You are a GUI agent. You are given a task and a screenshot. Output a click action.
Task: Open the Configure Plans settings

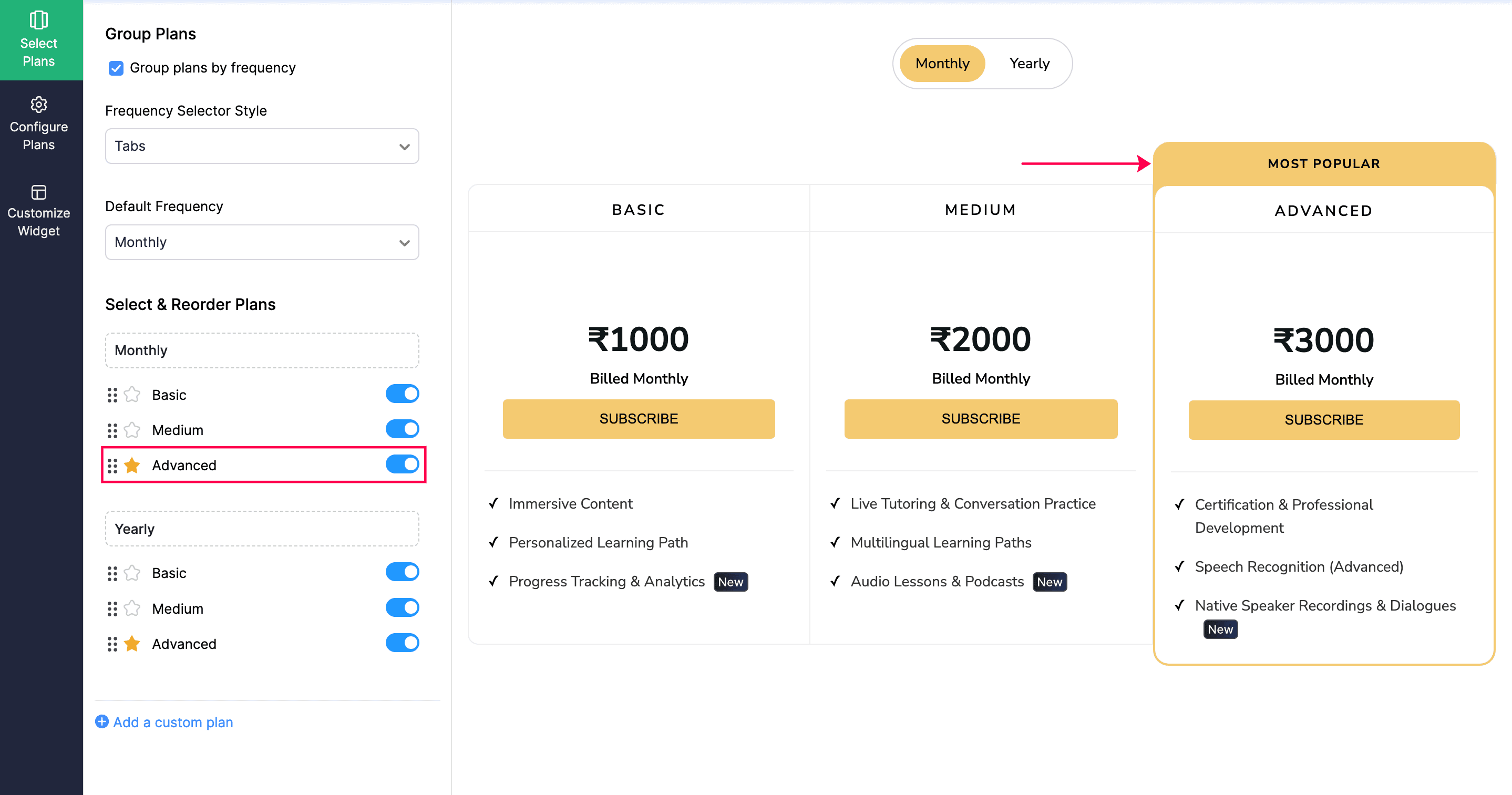[x=39, y=123]
